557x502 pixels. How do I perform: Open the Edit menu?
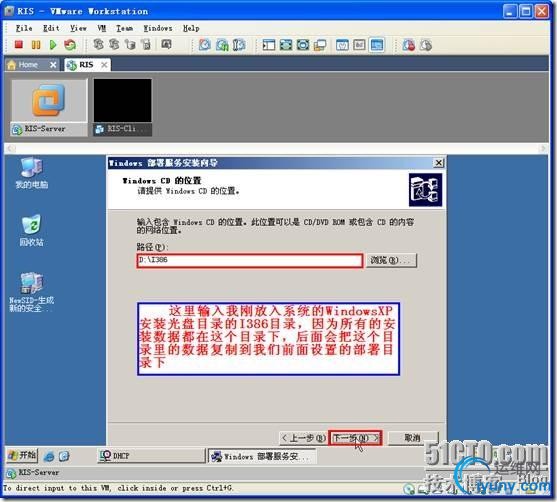click(51, 28)
